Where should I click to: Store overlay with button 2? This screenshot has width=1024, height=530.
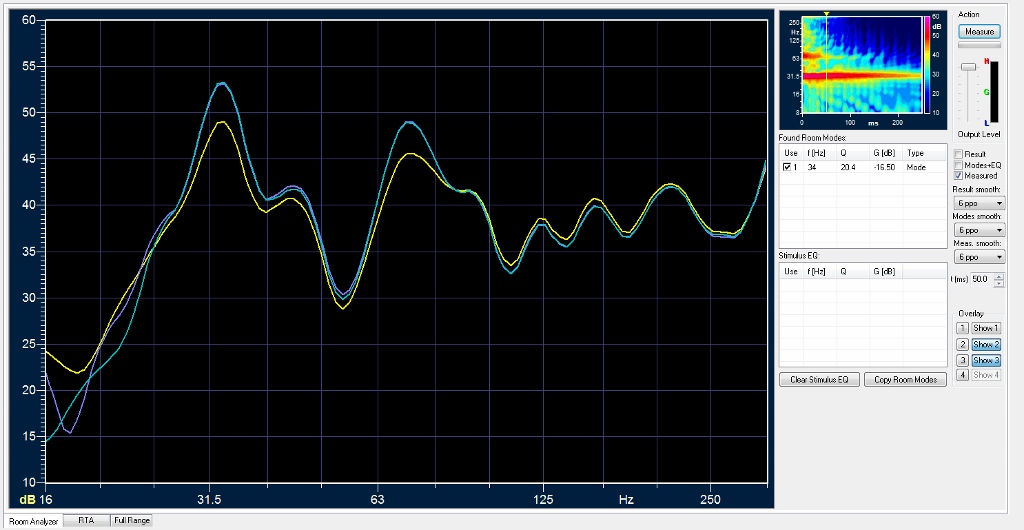(962, 344)
